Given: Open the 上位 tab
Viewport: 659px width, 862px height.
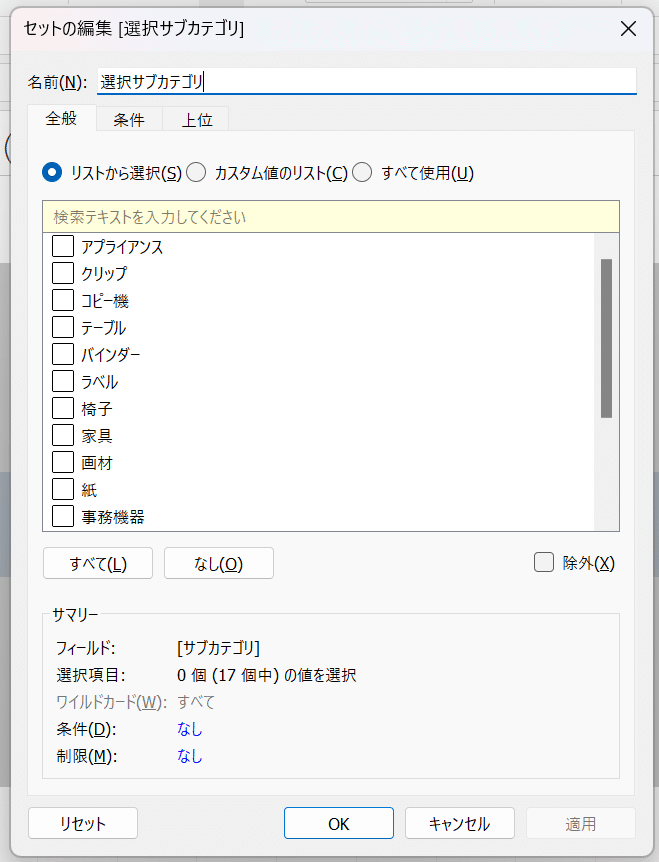Looking at the screenshot, I should [x=196, y=120].
